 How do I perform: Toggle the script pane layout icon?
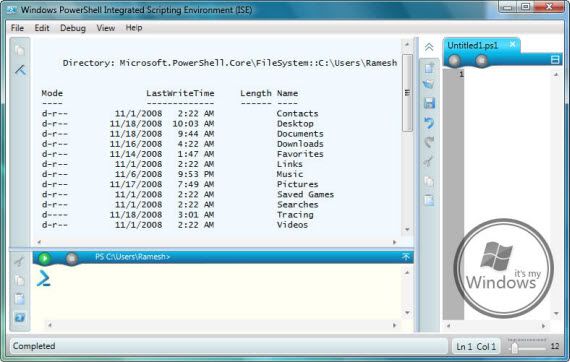[x=555, y=60]
